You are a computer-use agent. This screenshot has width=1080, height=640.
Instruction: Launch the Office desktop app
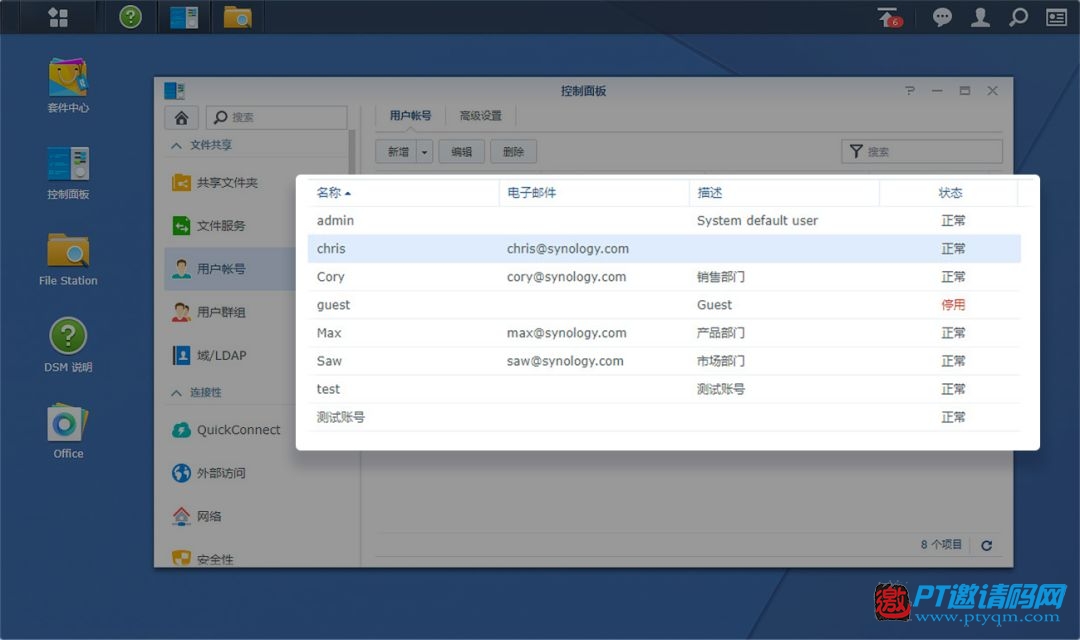click(68, 432)
